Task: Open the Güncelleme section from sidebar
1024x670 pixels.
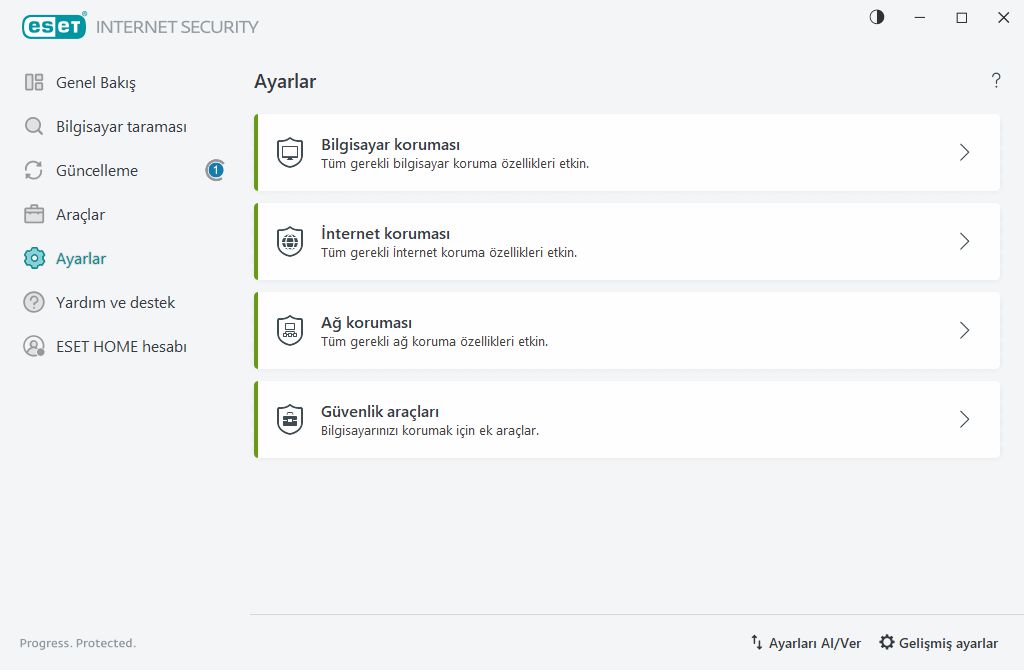Action: pos(96,170)
